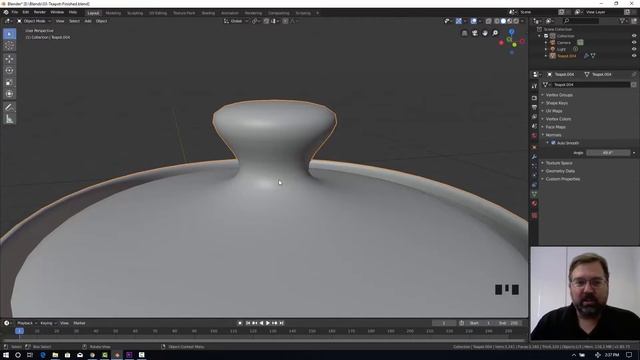The height and width of the screenshot is (360, 640).
Task: Open the Particles properties tab
Action: pos(534,166)
